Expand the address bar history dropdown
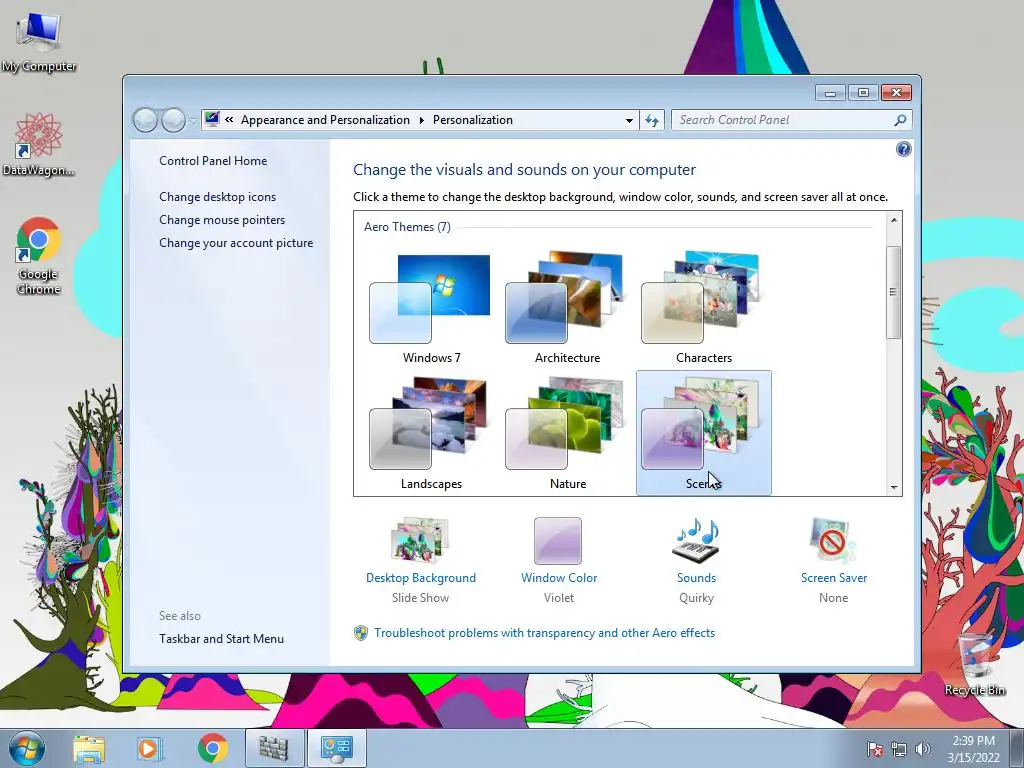 tap(629, 120)
